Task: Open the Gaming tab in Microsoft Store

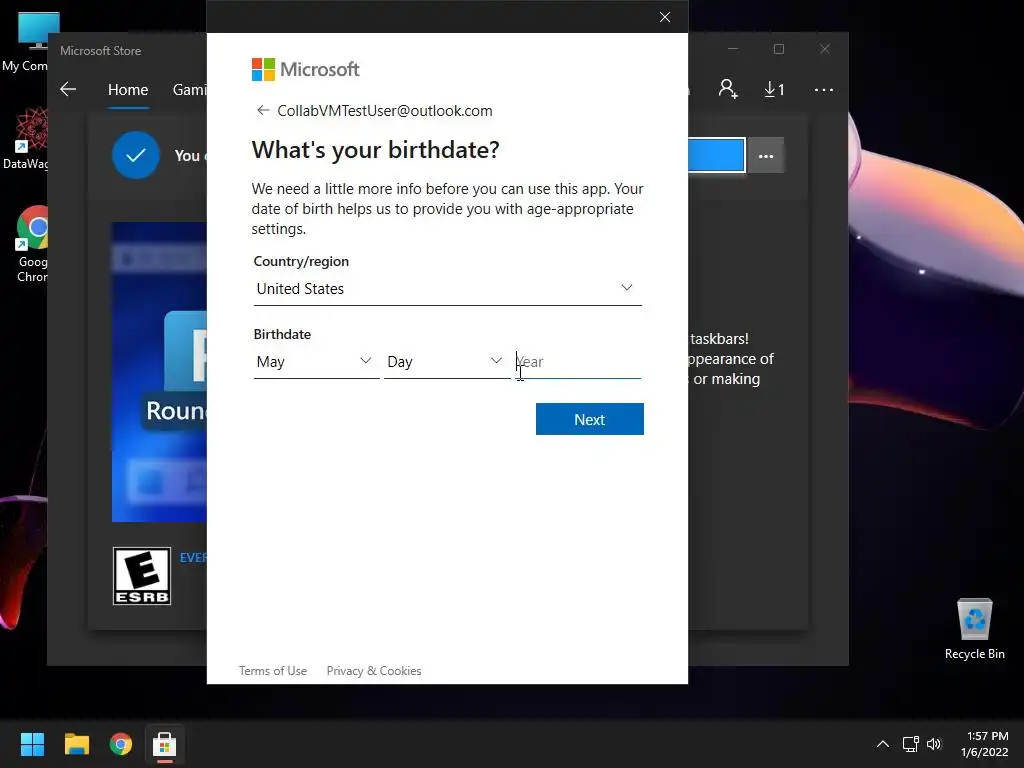Action: [189, 89]
